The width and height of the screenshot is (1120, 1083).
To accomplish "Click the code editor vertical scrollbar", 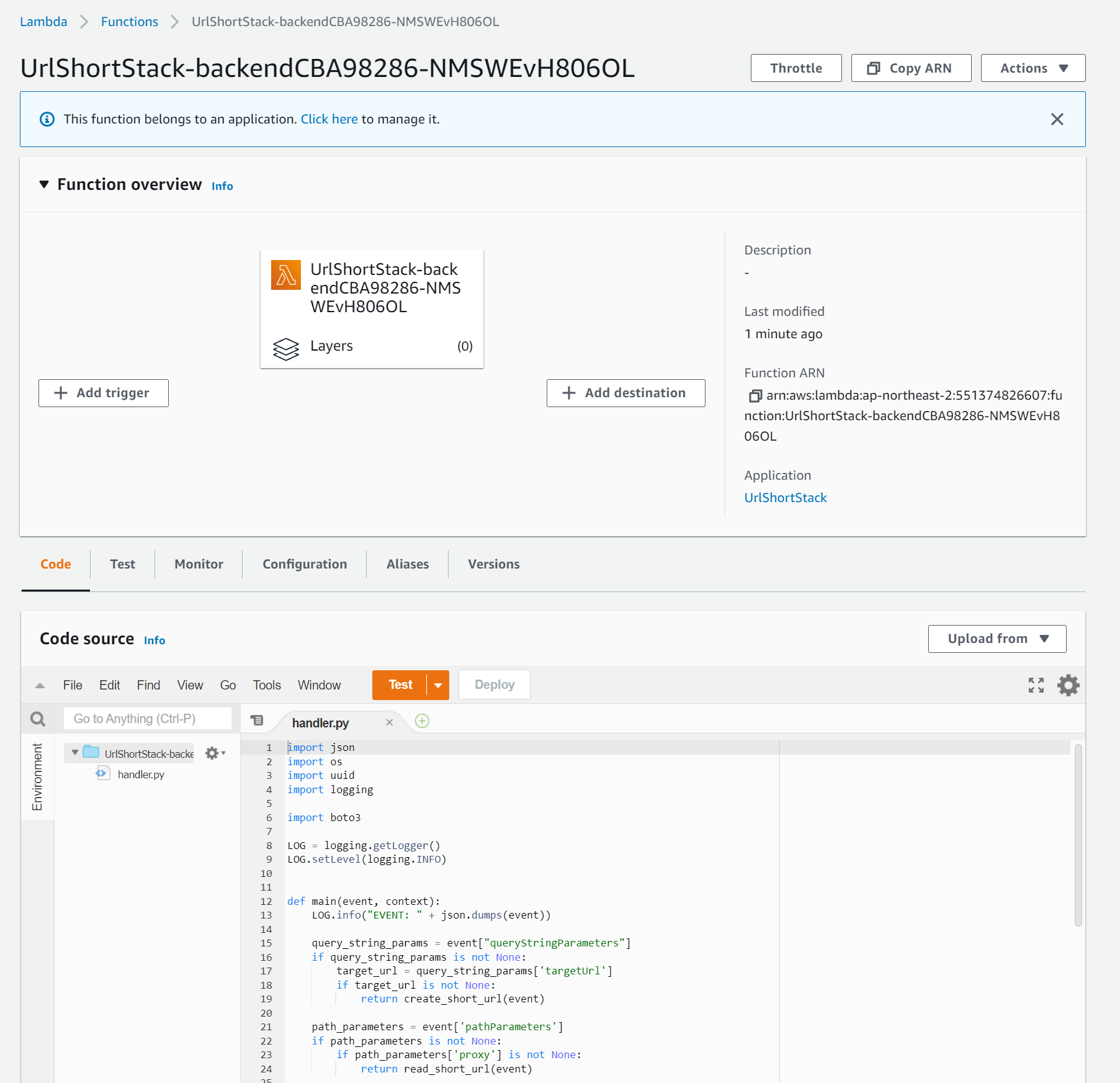I will point(1078,835).
